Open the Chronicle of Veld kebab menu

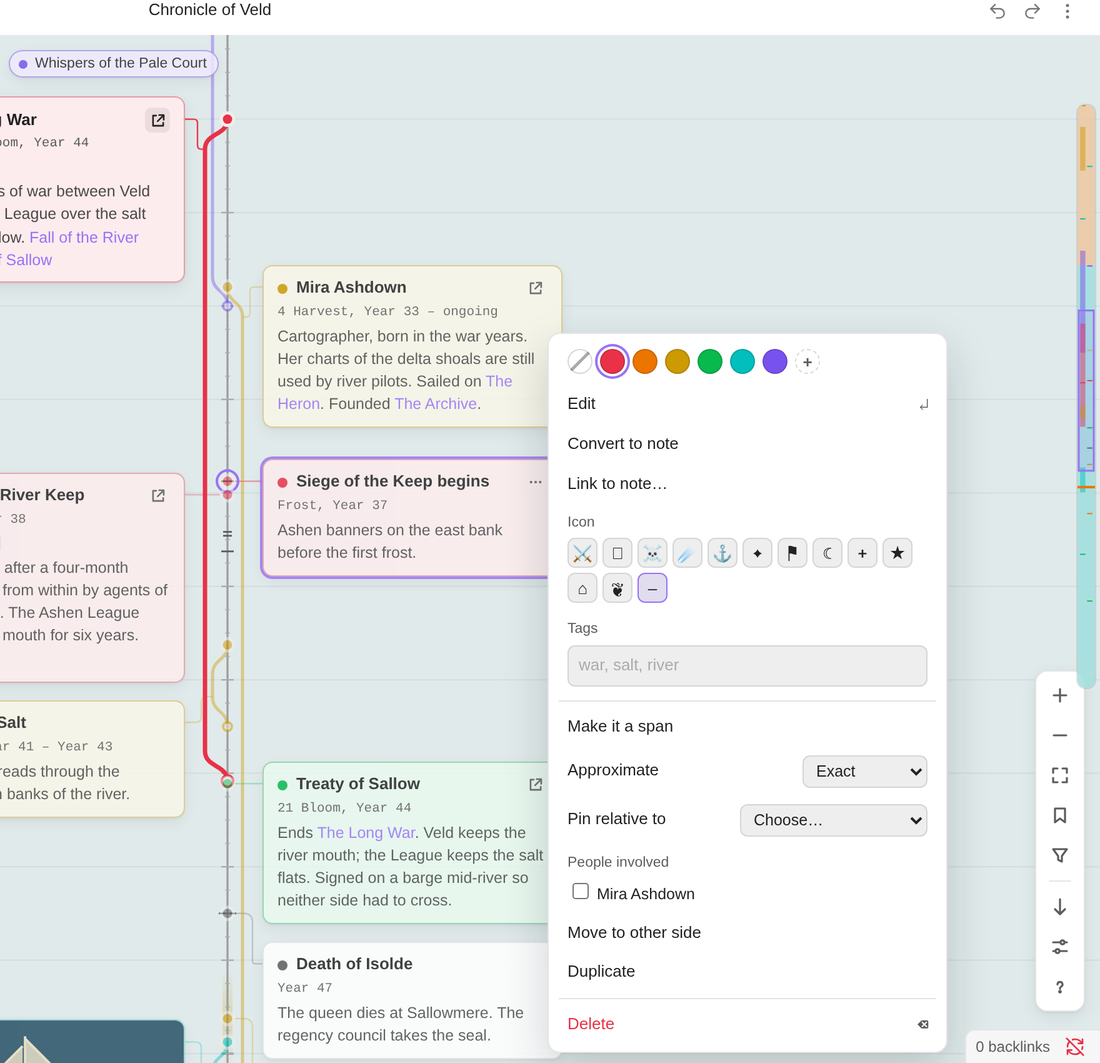point(1067,11)
